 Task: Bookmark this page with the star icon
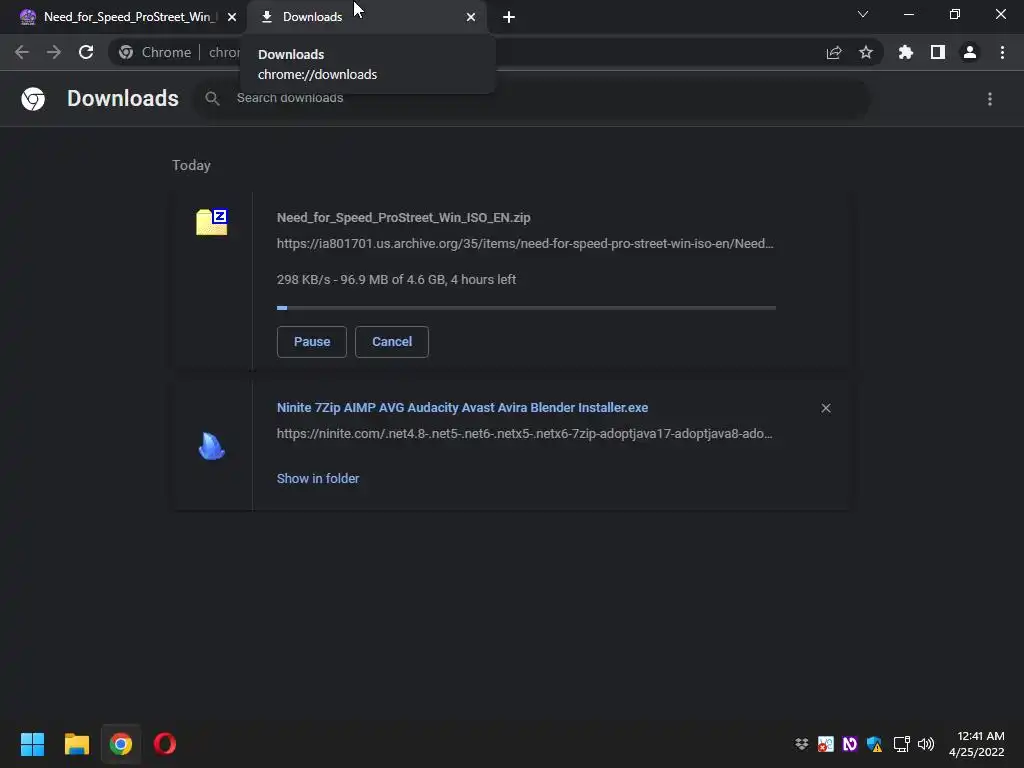click(x=866, y=52)
